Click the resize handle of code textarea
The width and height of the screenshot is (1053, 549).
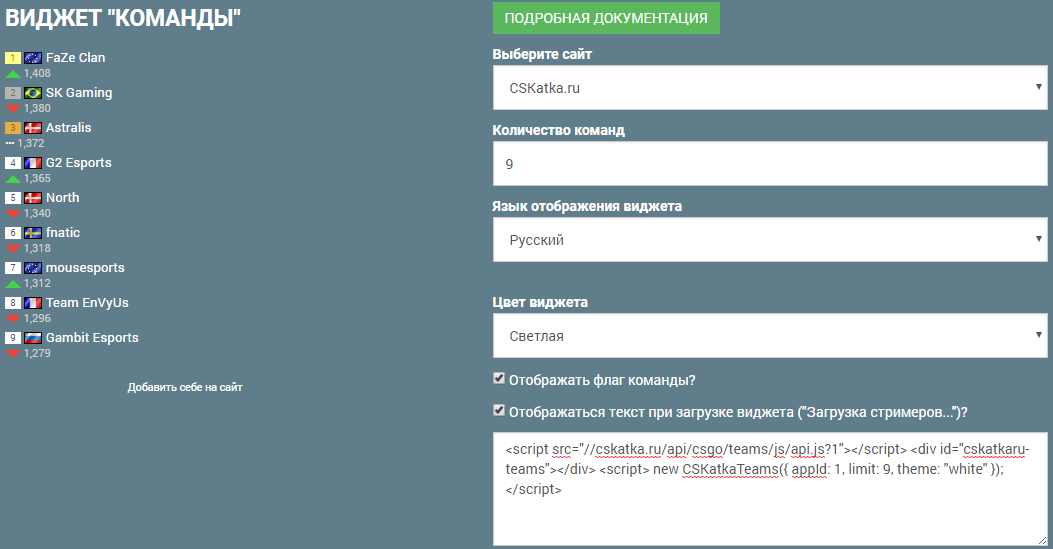tap(1042, 540)
